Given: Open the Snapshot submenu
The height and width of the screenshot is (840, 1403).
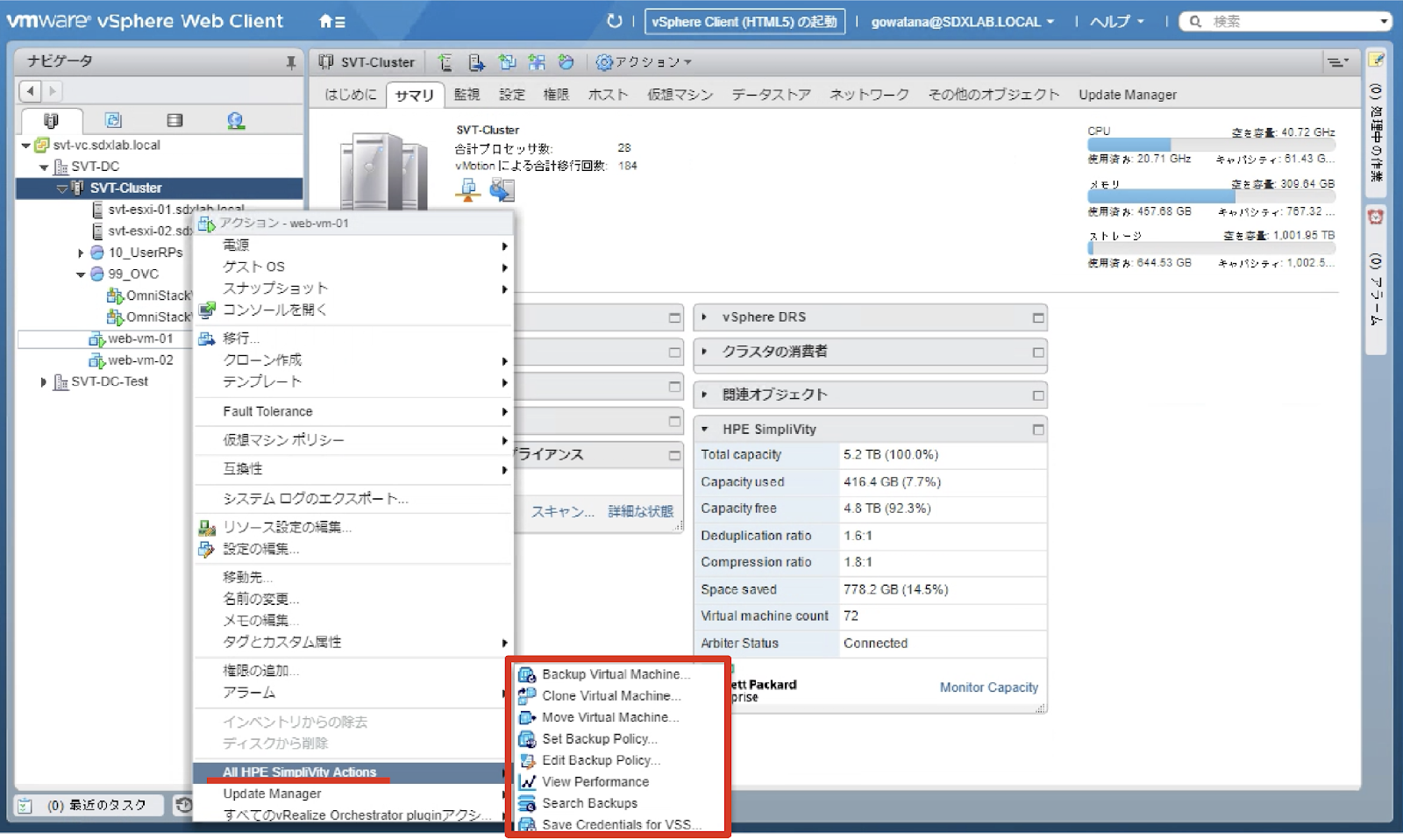Looking at the screenshot, I should (353, 288).
